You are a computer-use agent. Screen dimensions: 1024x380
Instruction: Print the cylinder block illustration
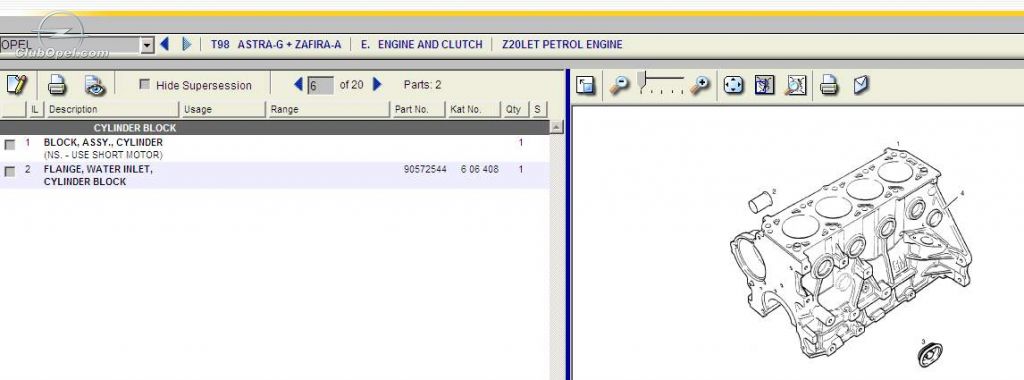(x=829, y=85)
